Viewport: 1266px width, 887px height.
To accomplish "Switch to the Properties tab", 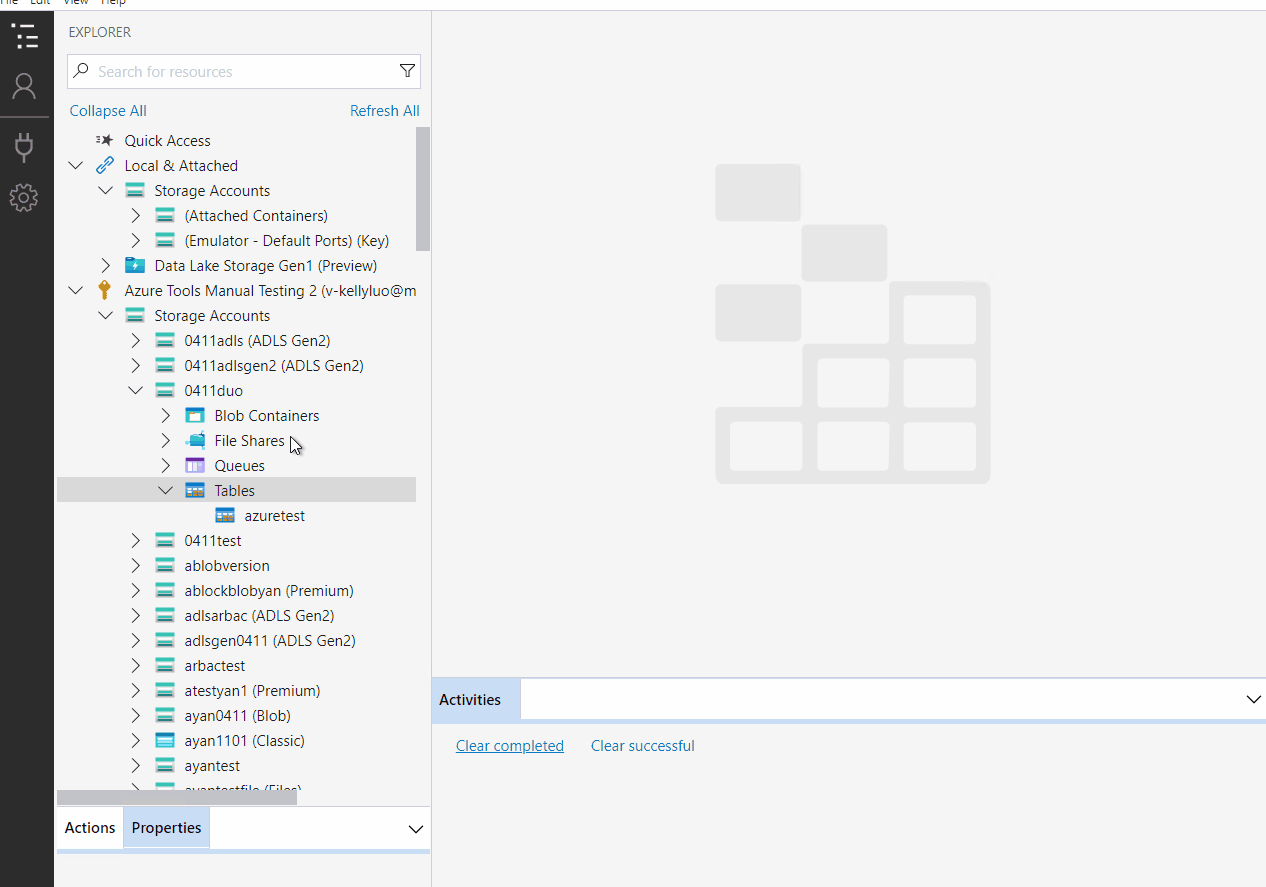I will (166, 828).
